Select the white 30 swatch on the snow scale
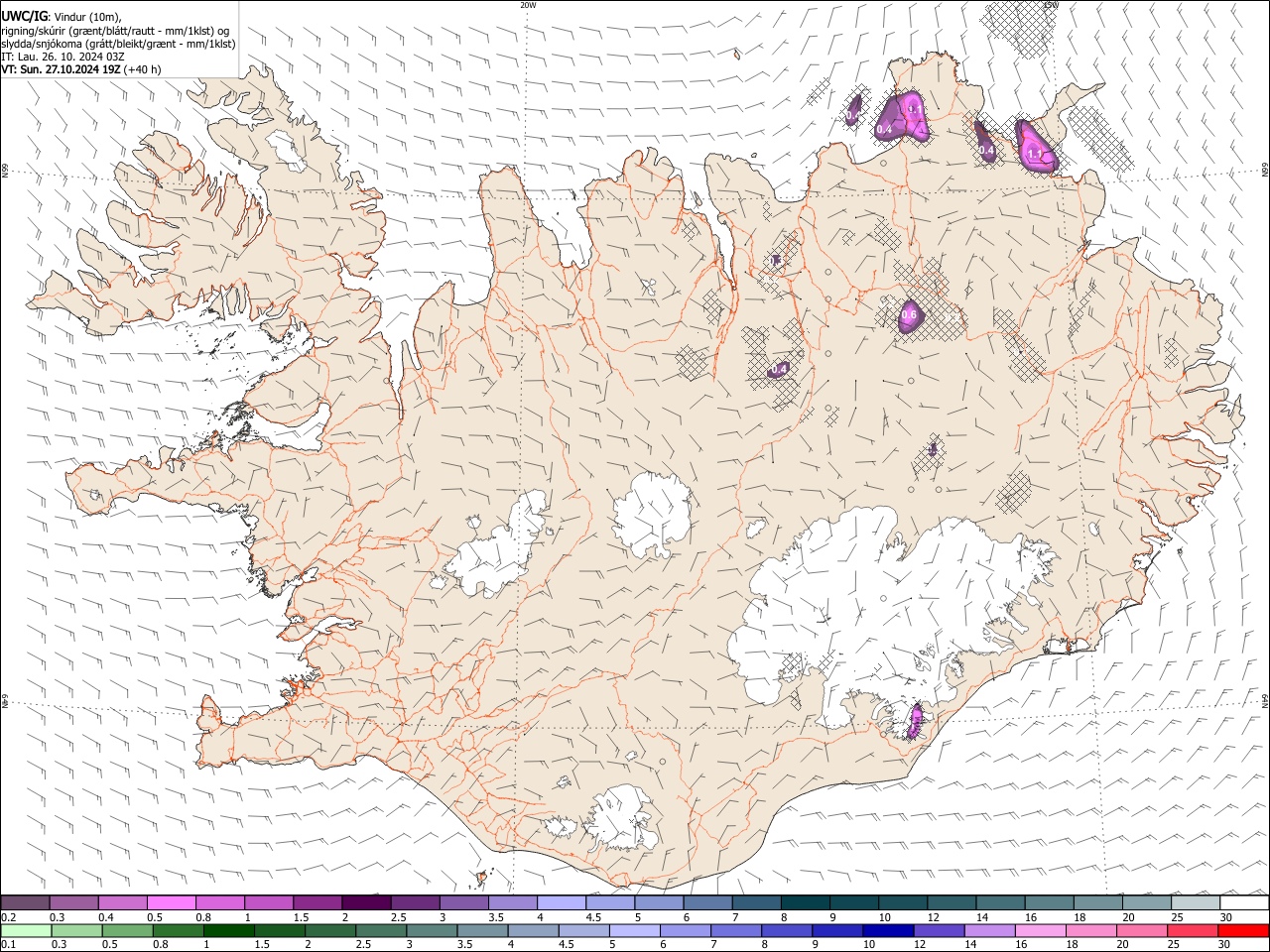This screenshot has height=952, width=1270. click(x=1243, y=902)
